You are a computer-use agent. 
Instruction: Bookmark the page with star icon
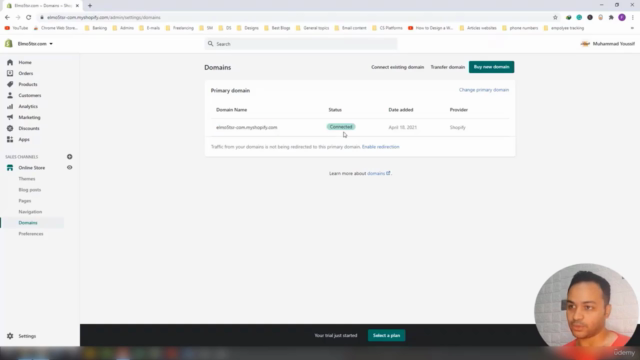point(555,18)
